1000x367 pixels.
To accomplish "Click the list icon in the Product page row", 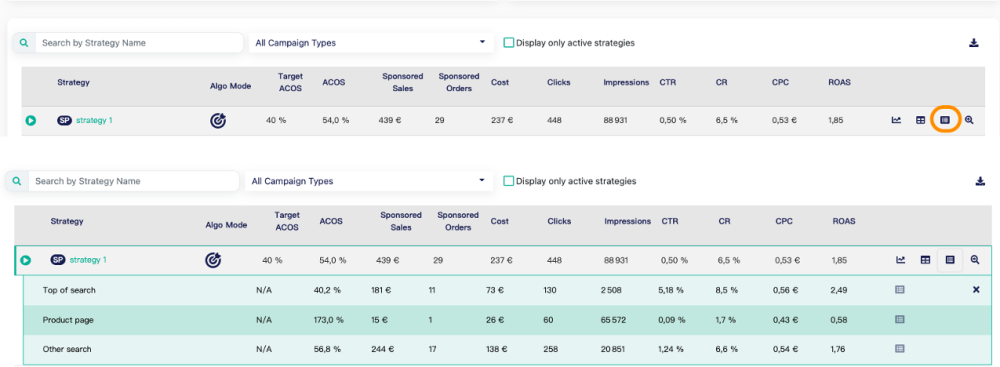I will [x=899, y=319].
